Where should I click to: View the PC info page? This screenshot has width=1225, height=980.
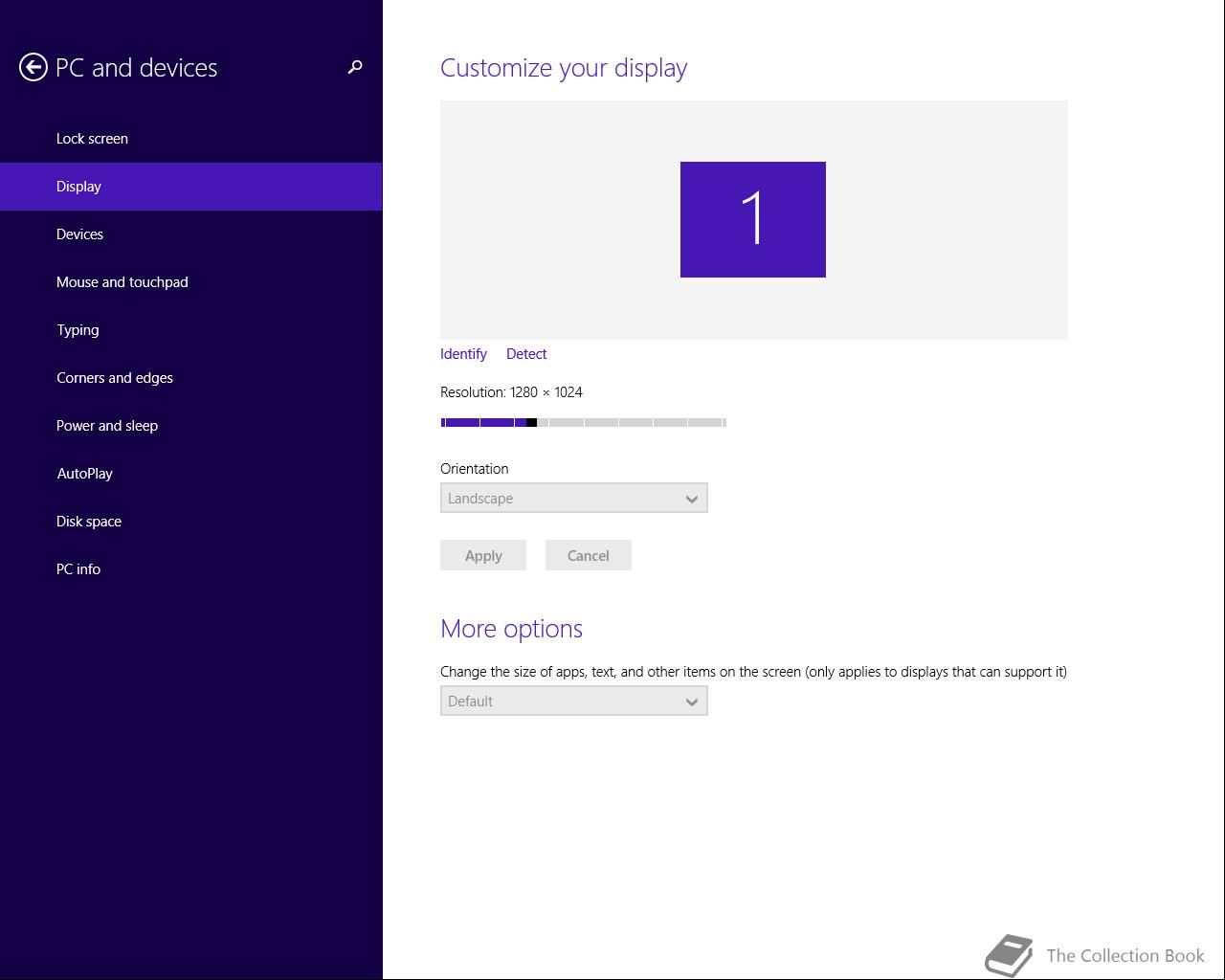tap(191, 569)
